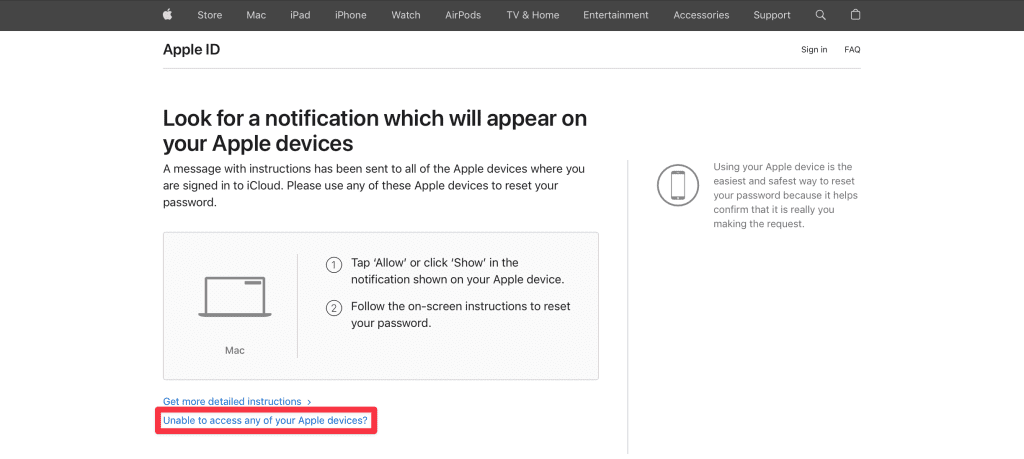Open the shopping bag icon
The width and height of the screenshot is (1024, 459).
coord(856,15)
